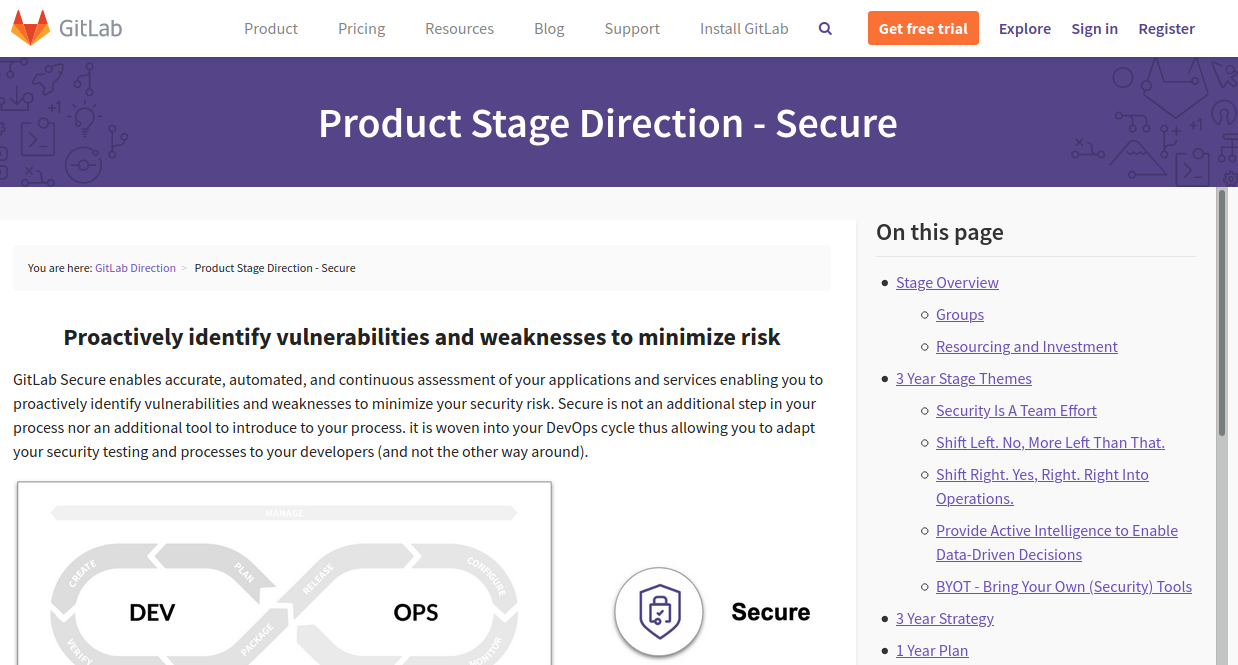
Task: Click the Get free trial button
Action: 923,28
